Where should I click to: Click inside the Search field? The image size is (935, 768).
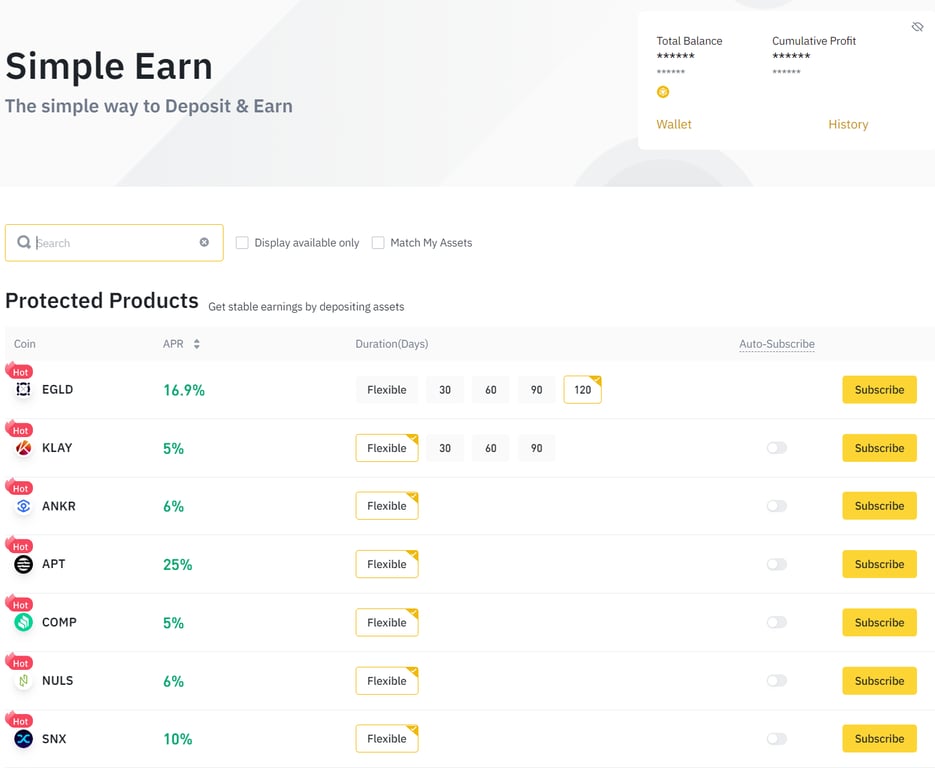point(110,242)
